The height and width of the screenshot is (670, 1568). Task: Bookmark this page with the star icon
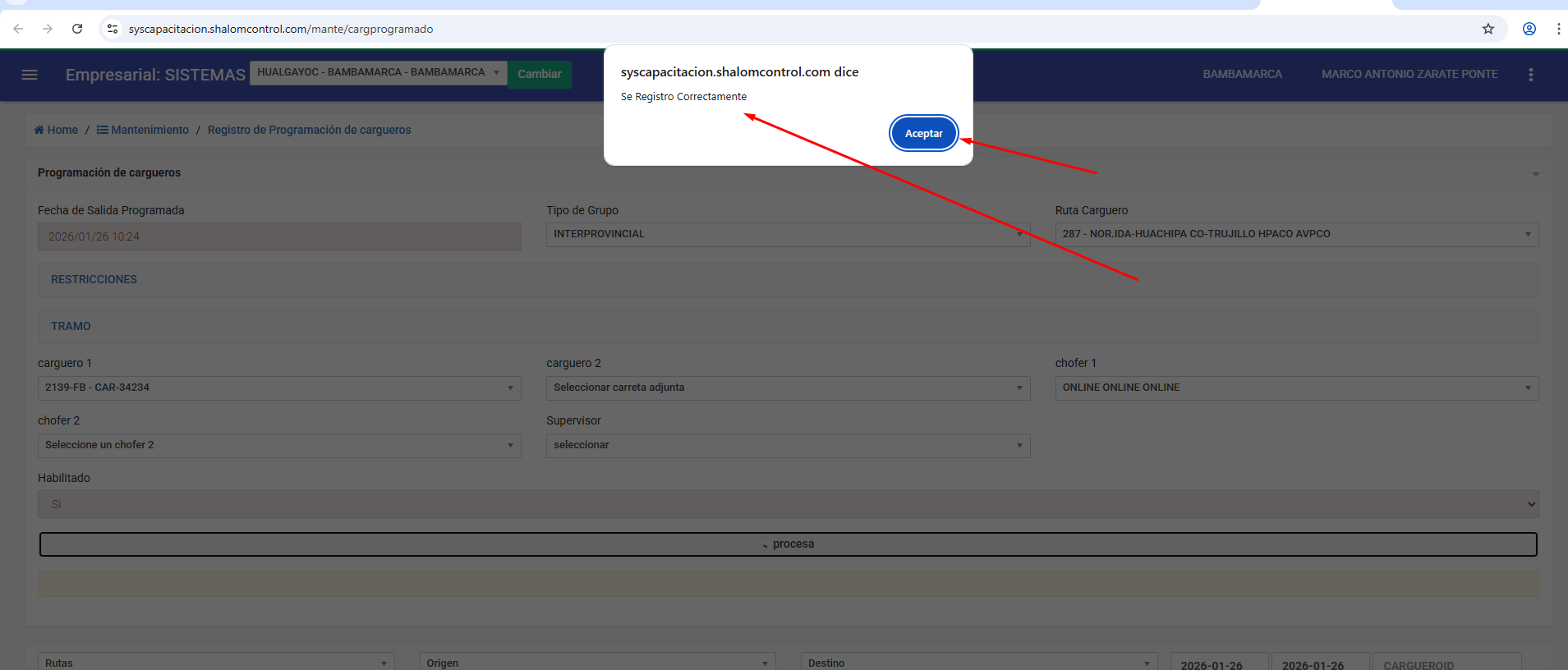coord(1488,29)
